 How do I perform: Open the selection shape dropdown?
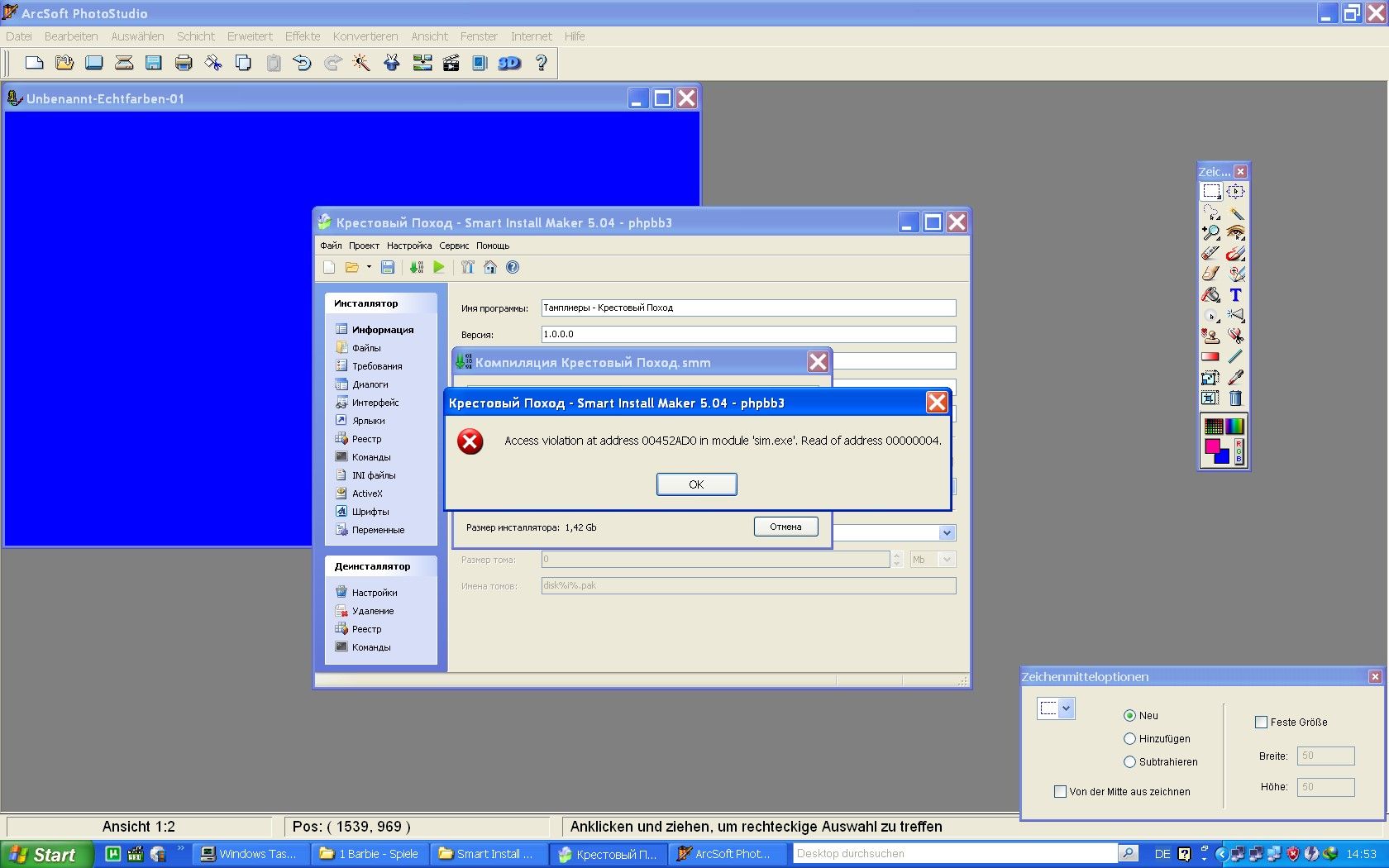[1066, 708]
